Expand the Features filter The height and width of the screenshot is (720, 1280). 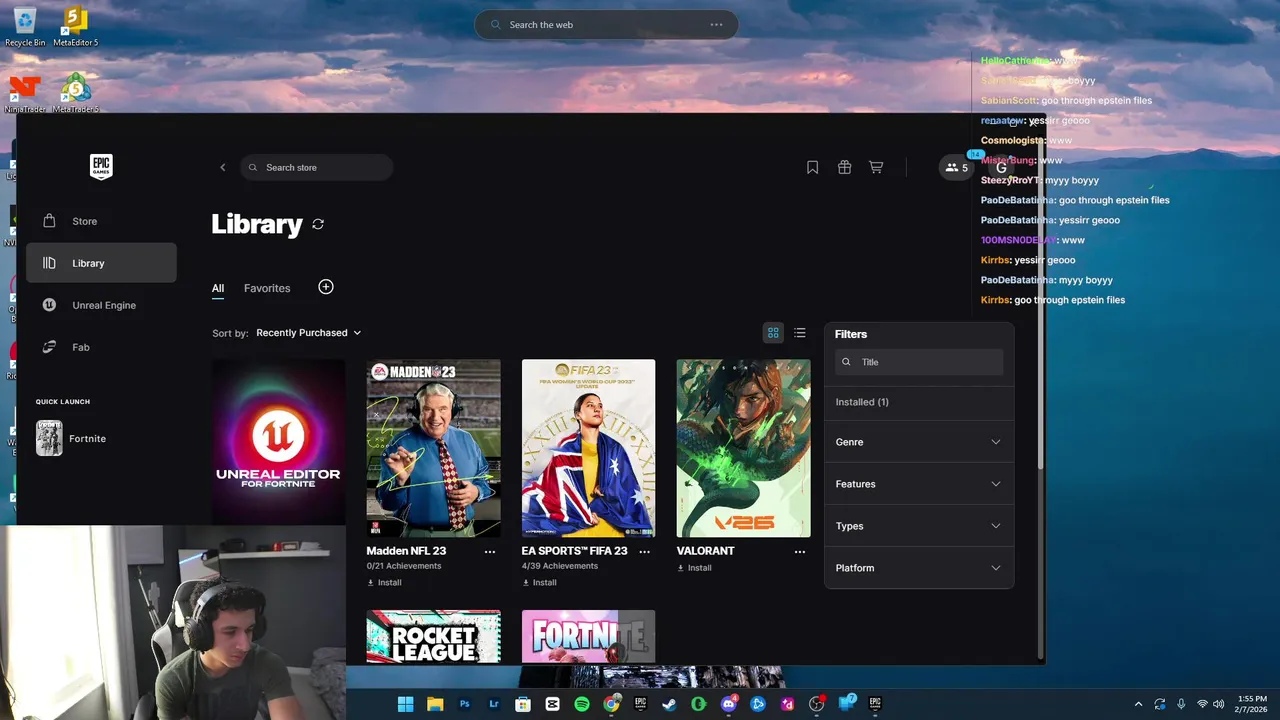919,484
